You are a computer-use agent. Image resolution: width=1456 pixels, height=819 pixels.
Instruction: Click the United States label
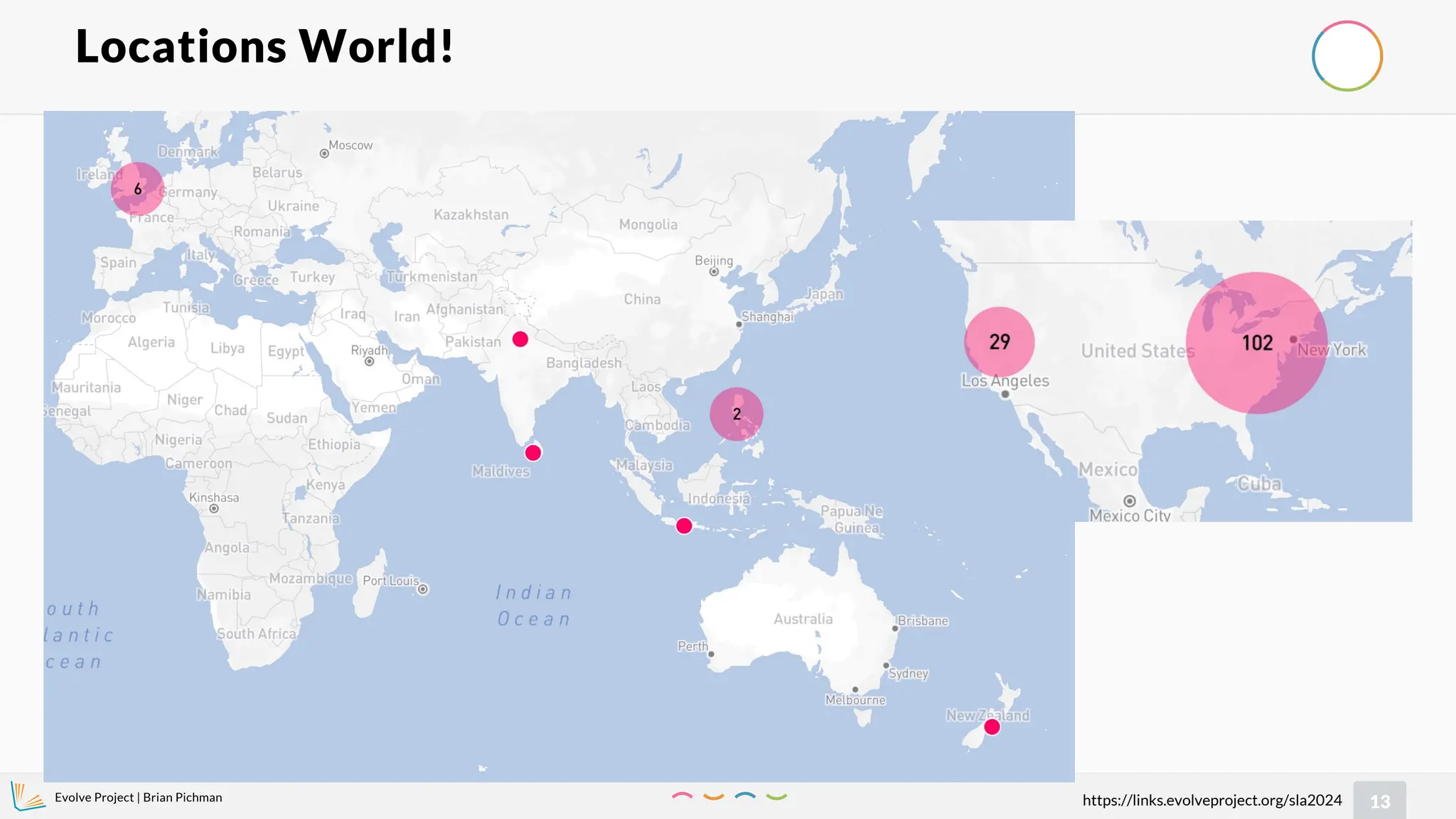(1138, 351)
